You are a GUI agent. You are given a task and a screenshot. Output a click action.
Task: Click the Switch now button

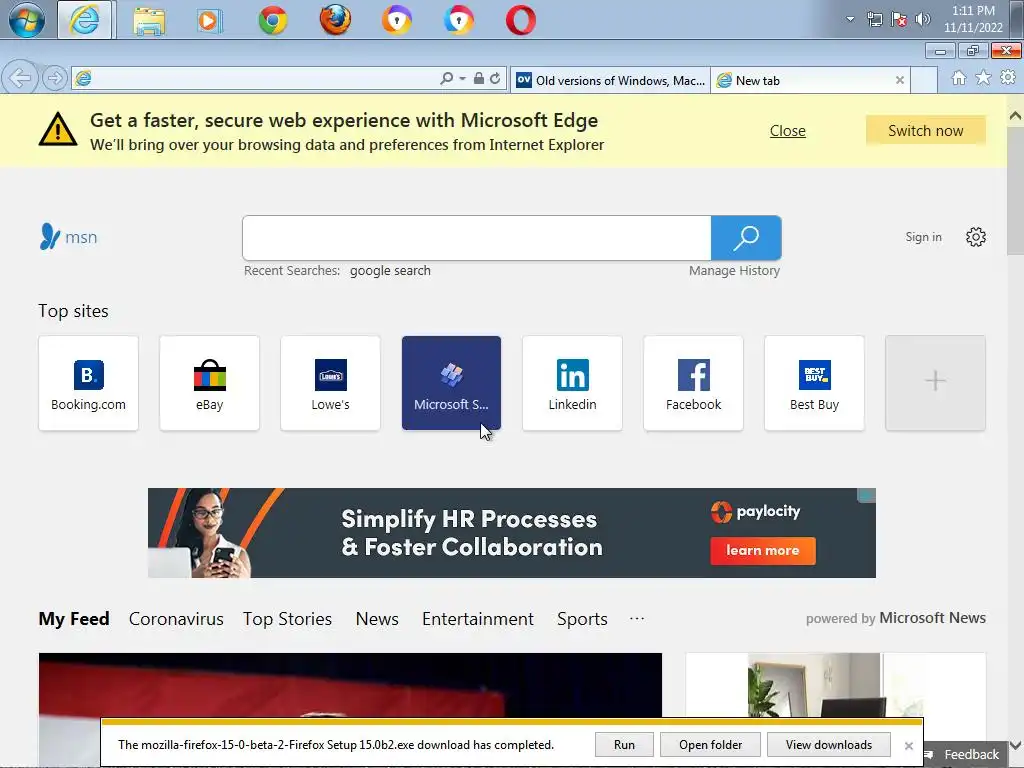click(x=925, y=131)
